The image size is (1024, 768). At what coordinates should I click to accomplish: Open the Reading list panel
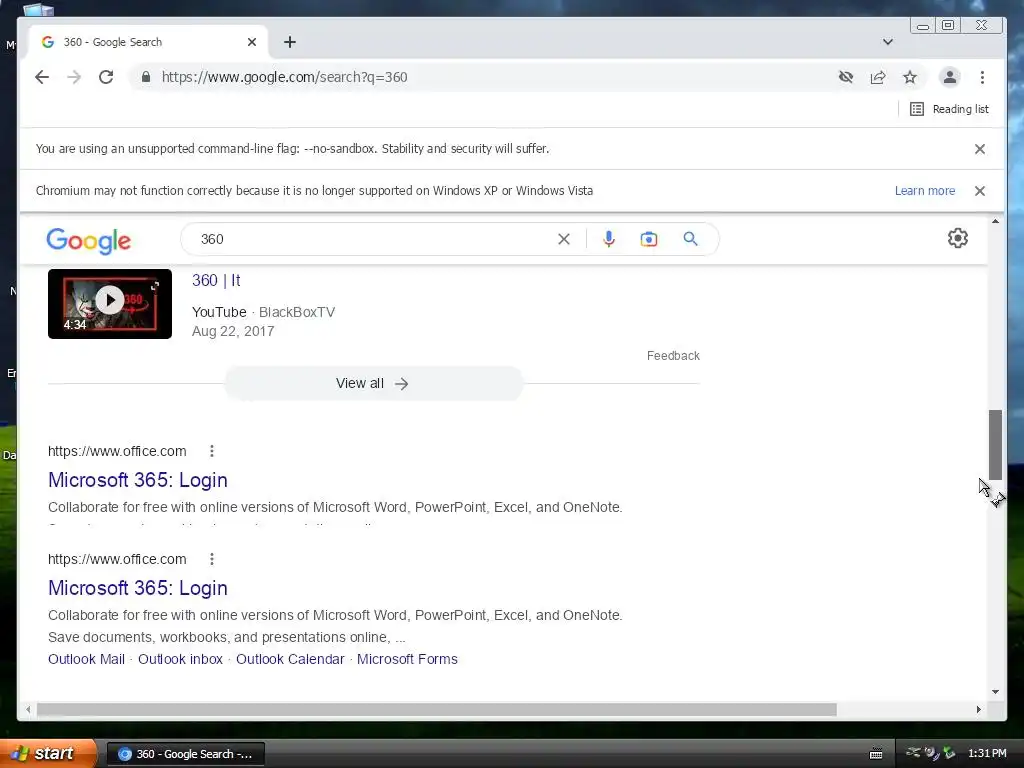pyautogui.click(x=950, y=109)
